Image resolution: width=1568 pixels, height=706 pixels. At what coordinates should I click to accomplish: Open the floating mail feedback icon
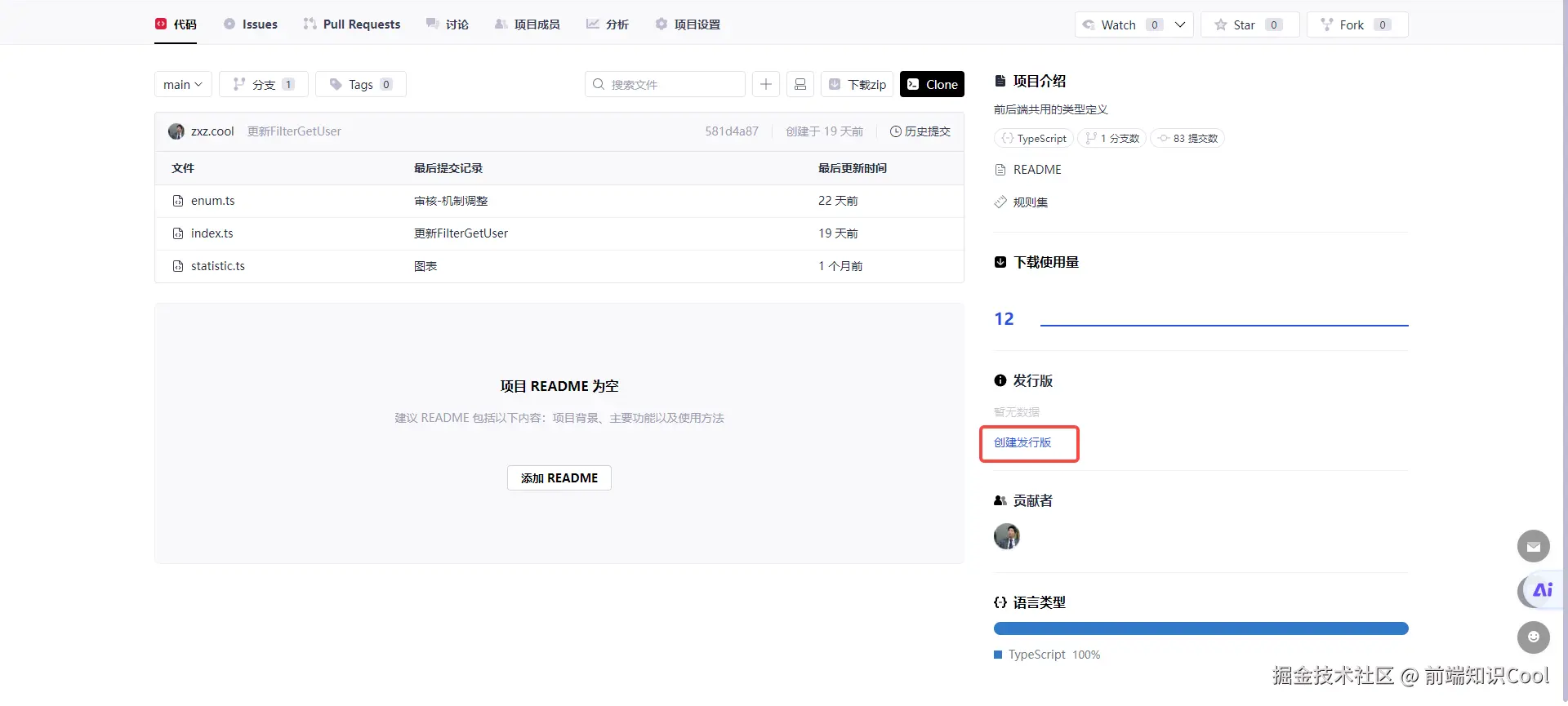[x=1534, y=546]
